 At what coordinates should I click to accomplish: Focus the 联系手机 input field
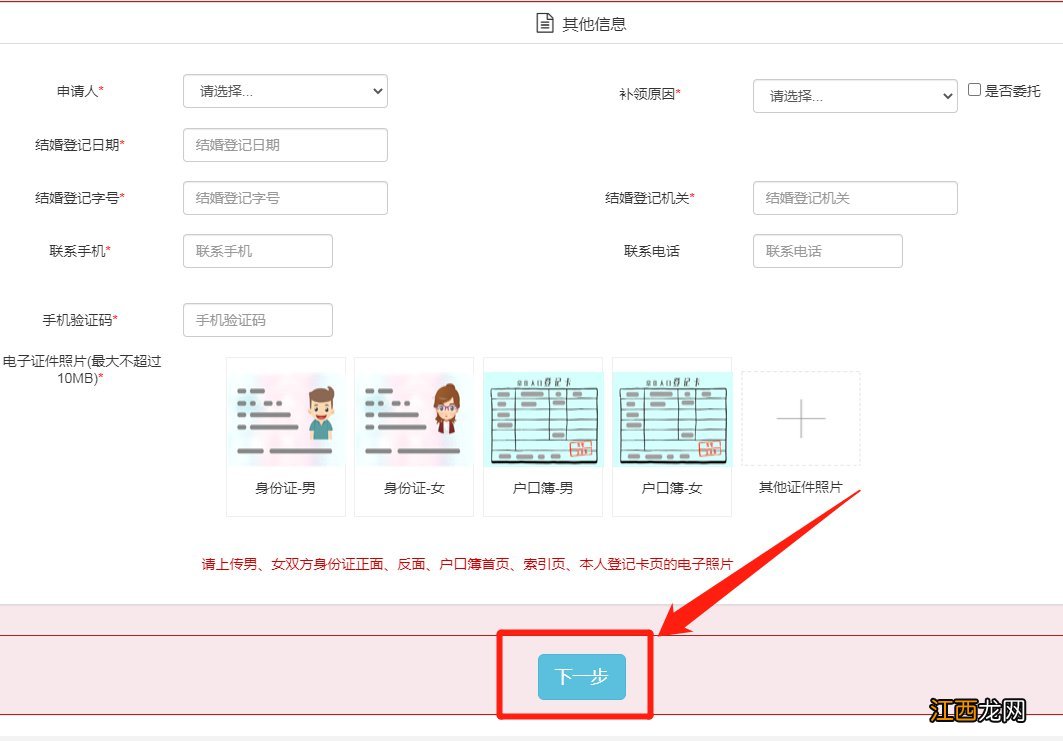coord(257,251)
